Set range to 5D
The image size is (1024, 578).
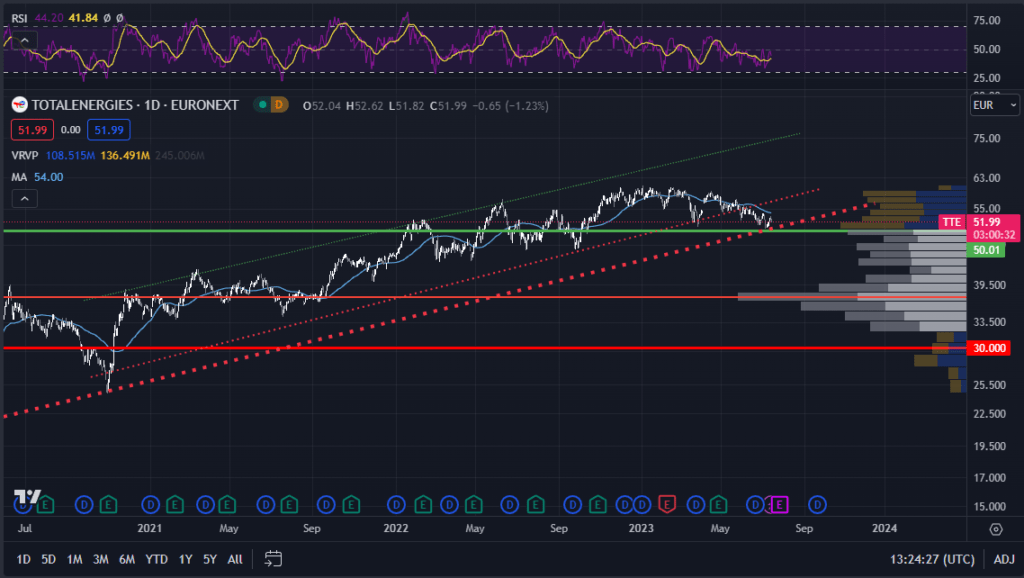(48, 559)
